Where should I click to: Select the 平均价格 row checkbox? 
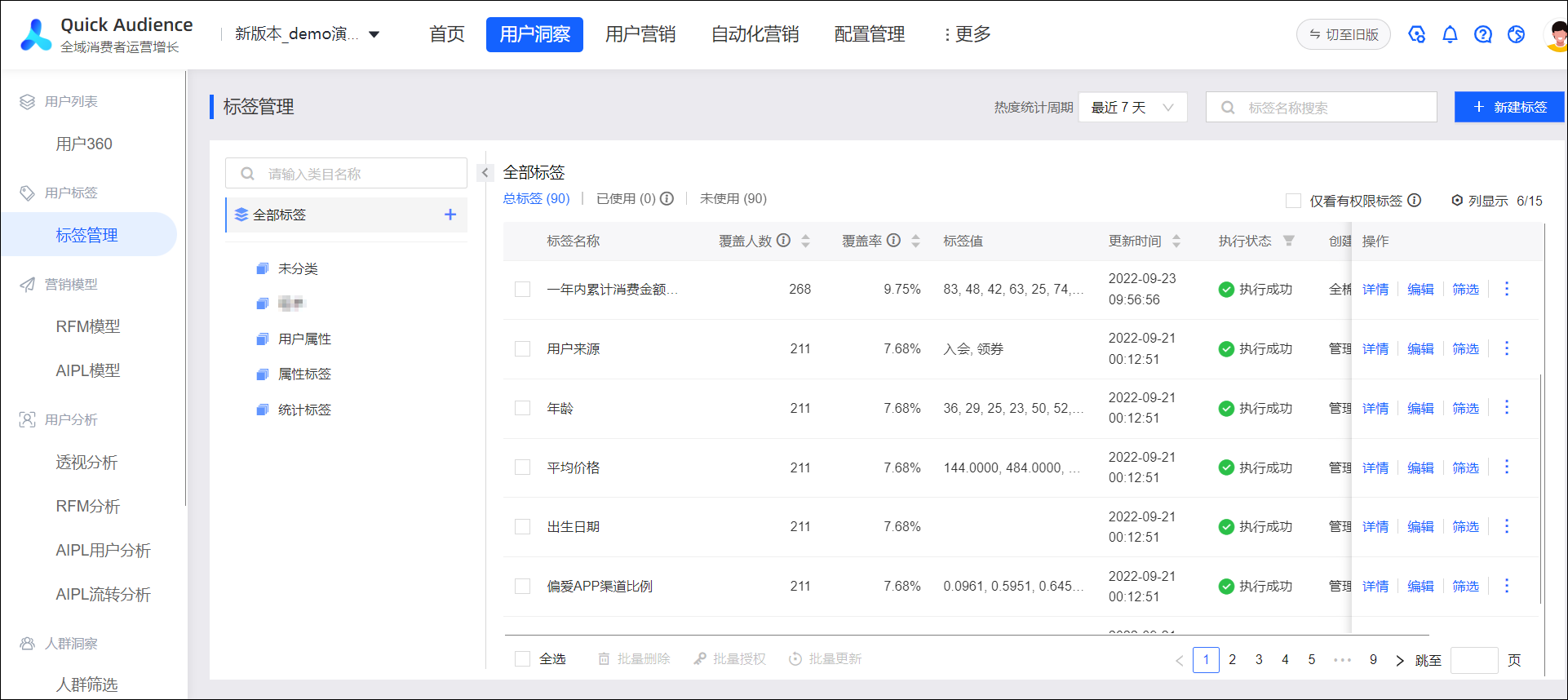click(523, 467)
